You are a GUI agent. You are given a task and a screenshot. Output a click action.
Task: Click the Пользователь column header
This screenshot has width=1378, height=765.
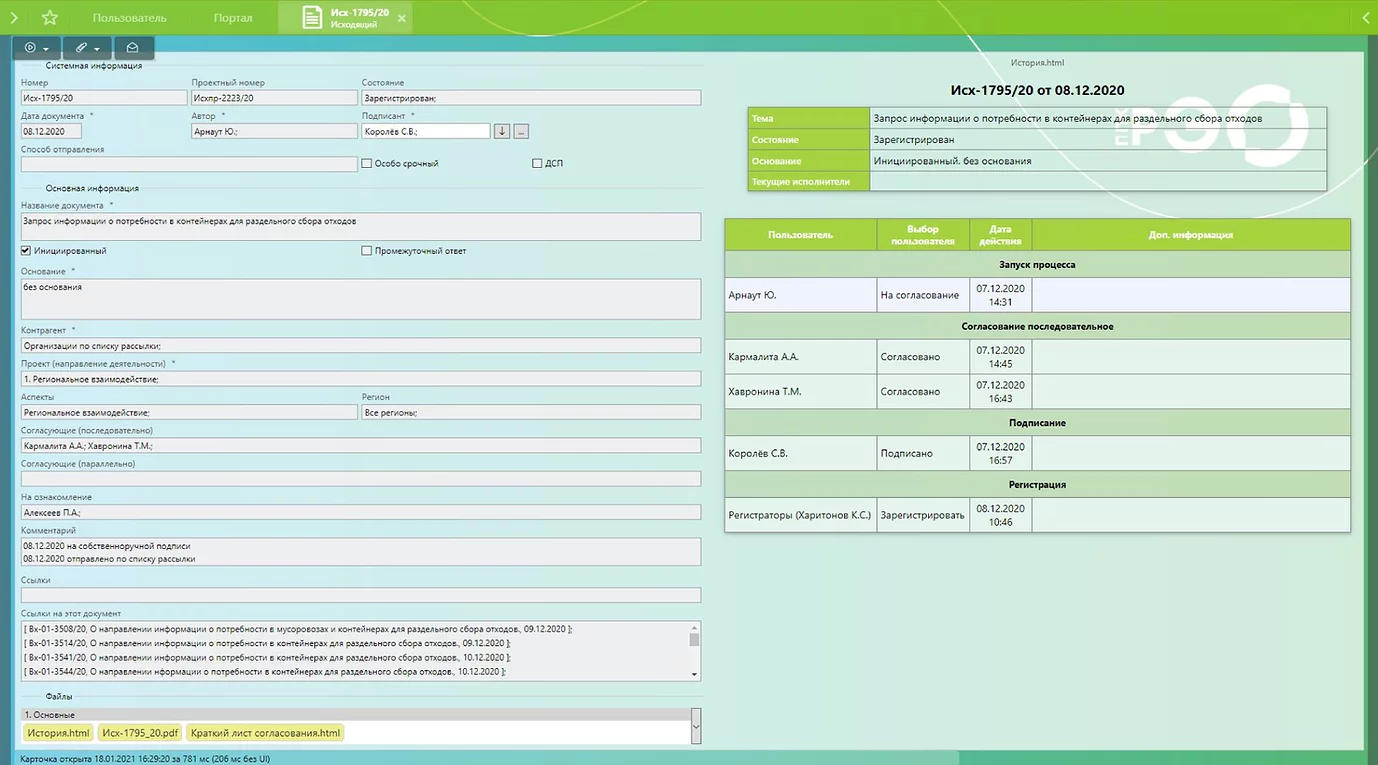[x=800, y=235]
